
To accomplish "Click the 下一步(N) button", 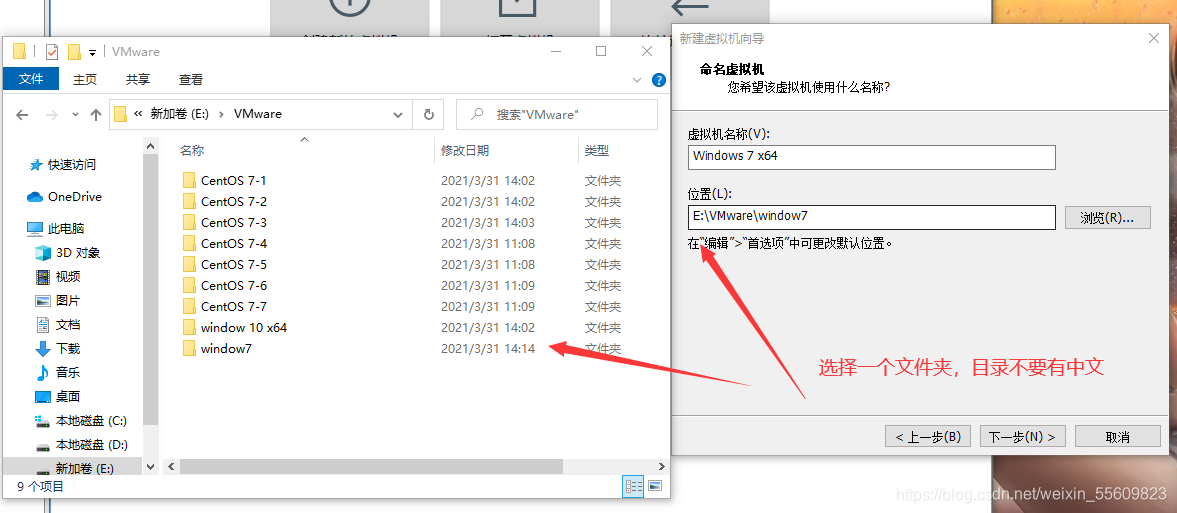I will 1022,436.
